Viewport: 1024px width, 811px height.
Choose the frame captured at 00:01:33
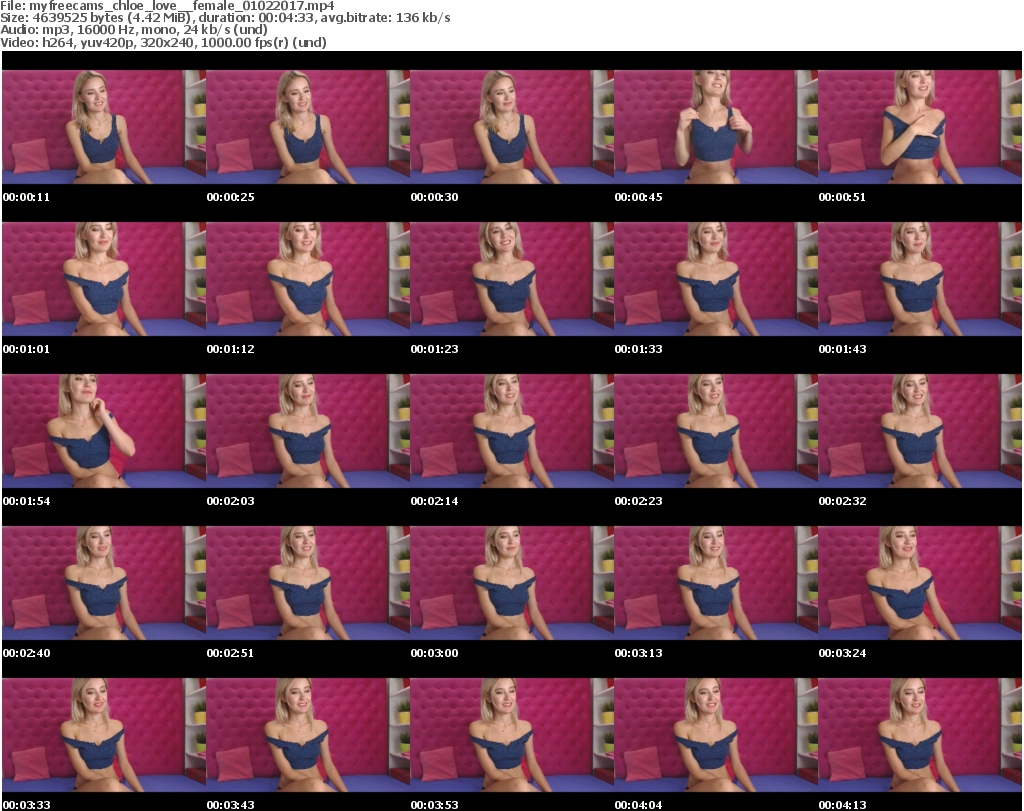click(x=716, y=279)
